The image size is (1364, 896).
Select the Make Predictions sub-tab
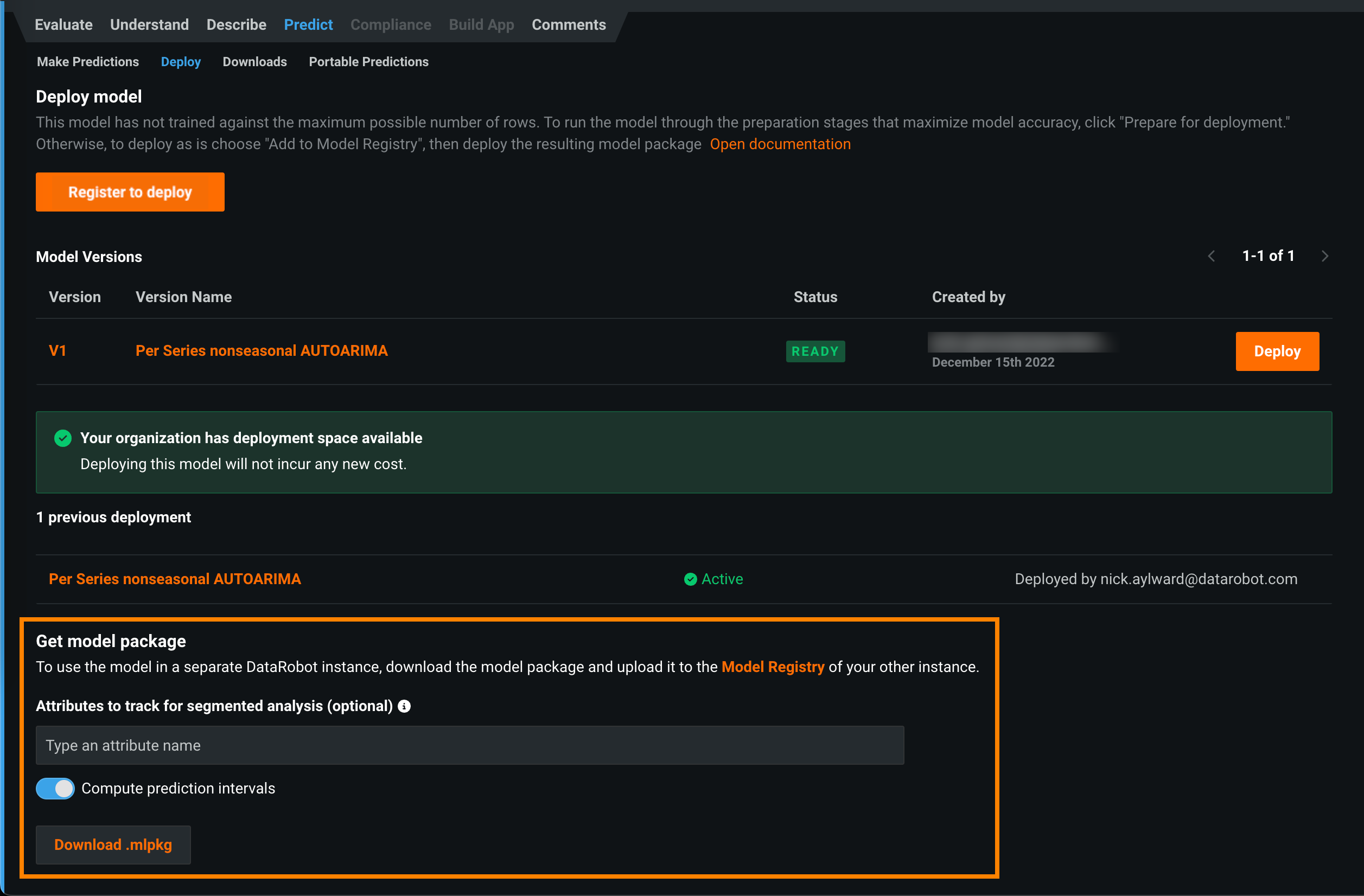88,61
